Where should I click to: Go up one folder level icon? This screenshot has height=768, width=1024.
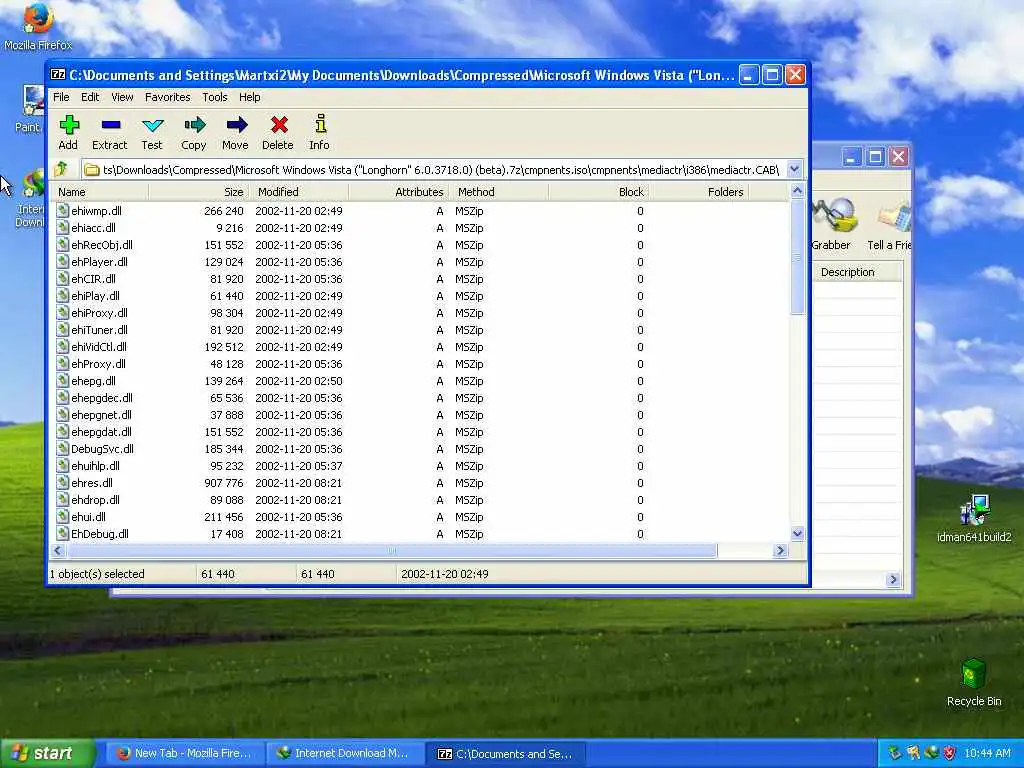pyautogui.click(x=61, y=170)
